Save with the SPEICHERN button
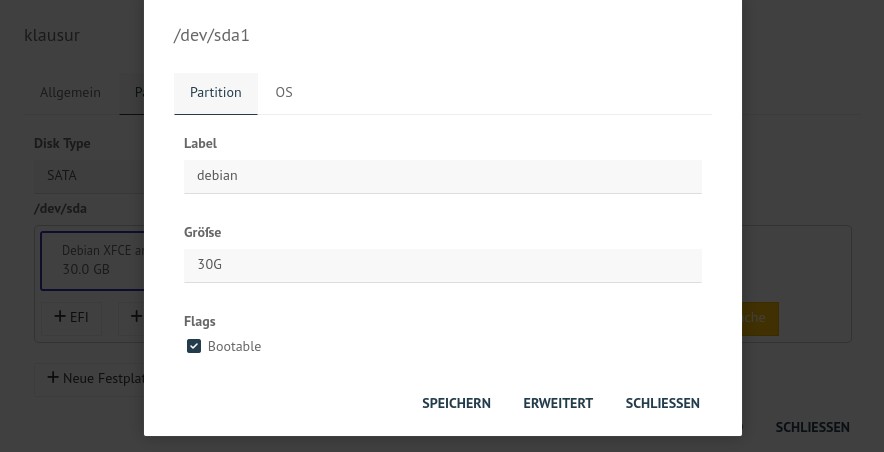 coord(456,403)
